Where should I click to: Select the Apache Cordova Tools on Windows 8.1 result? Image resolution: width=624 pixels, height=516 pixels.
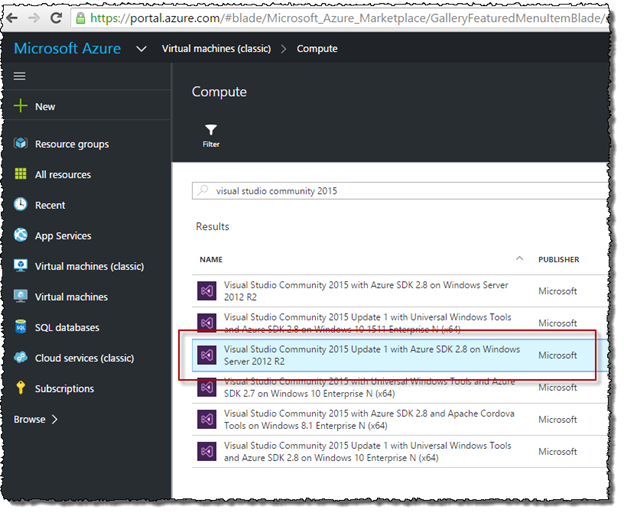pos(369,419)
